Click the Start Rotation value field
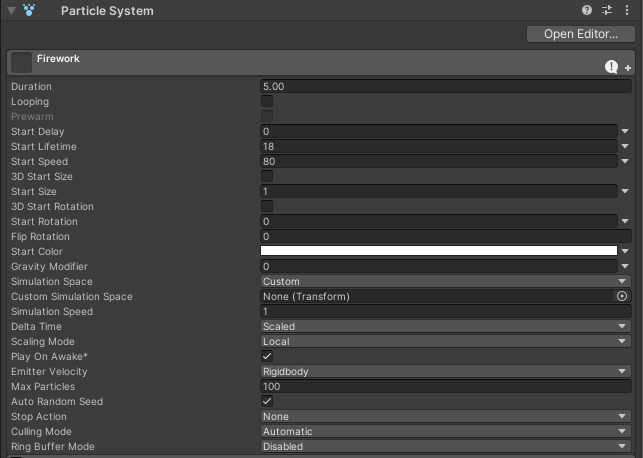Image resolution: width=643 pixels, height=458 pixels. tap(439, 221)
